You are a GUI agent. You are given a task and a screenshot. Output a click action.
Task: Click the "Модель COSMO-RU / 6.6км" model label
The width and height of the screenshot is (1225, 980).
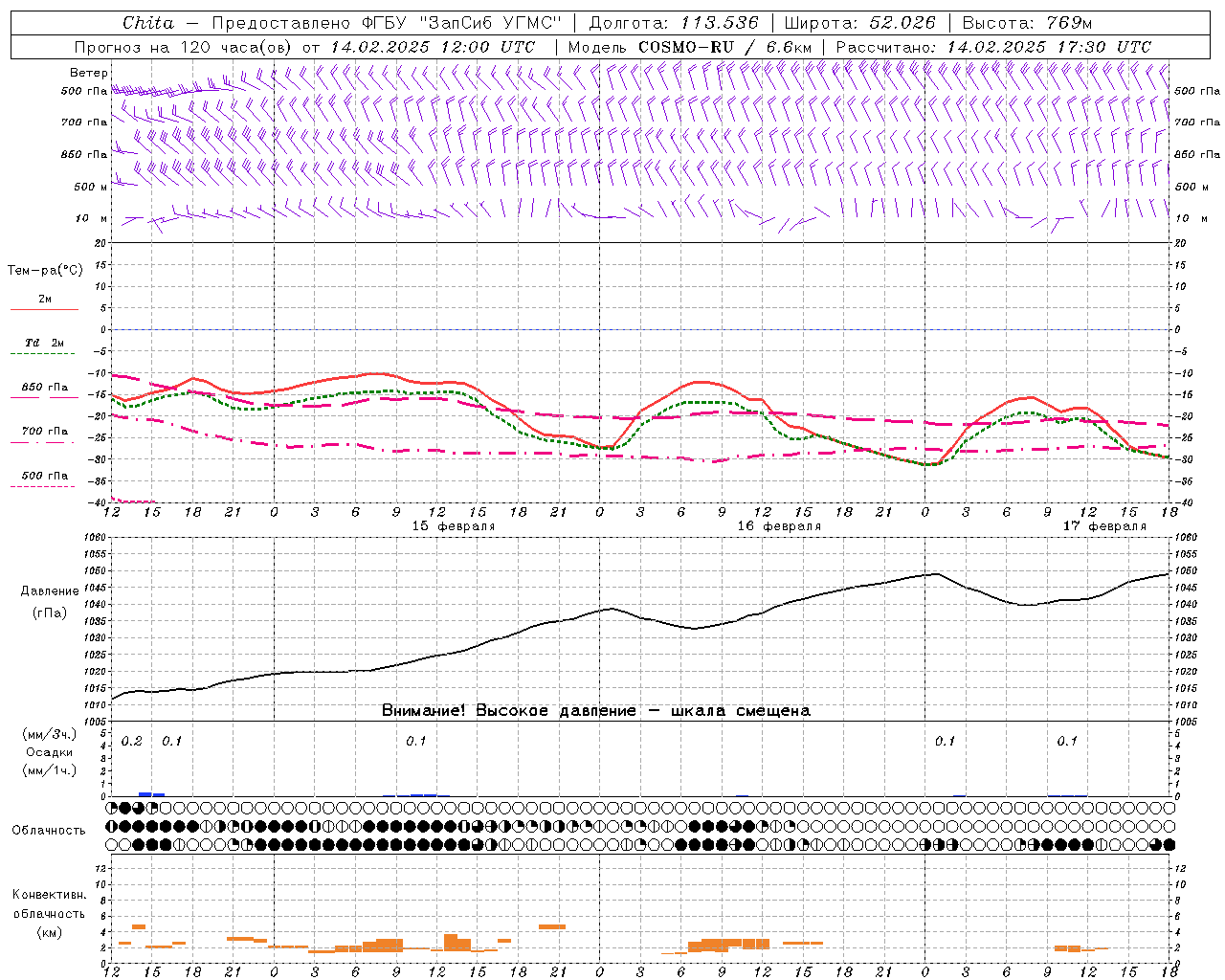[690, 47]
